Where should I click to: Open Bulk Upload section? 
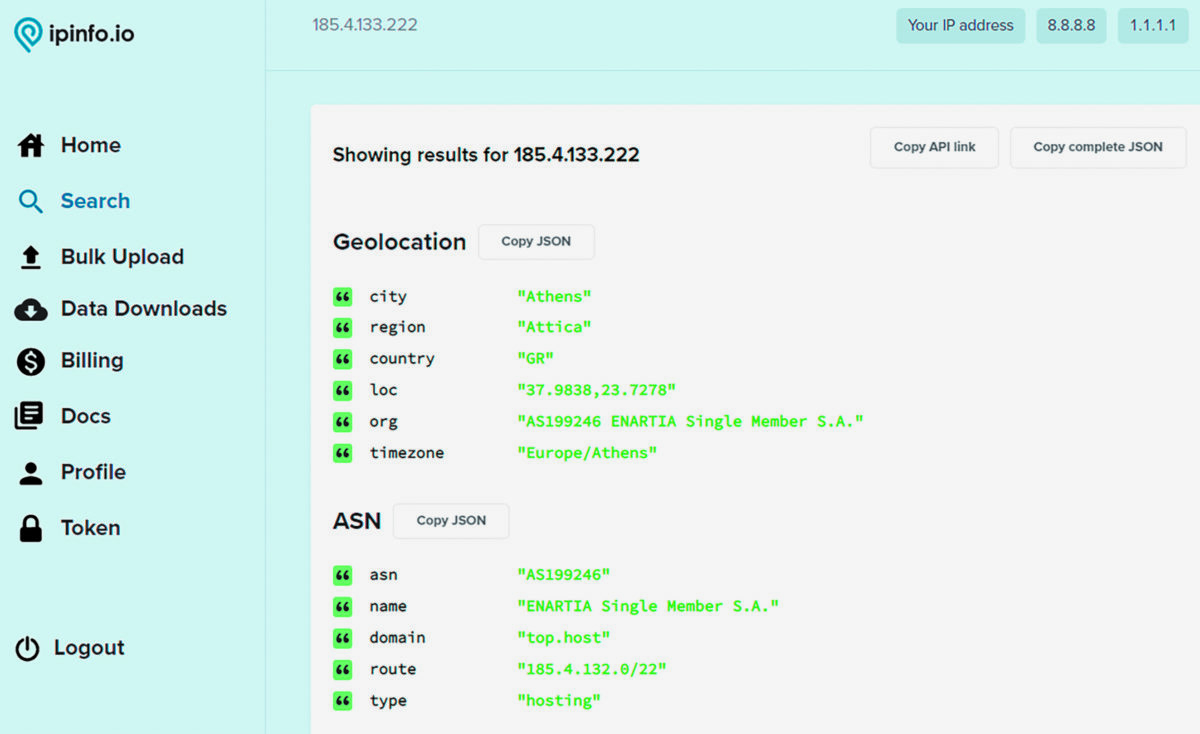pos(122,257)
